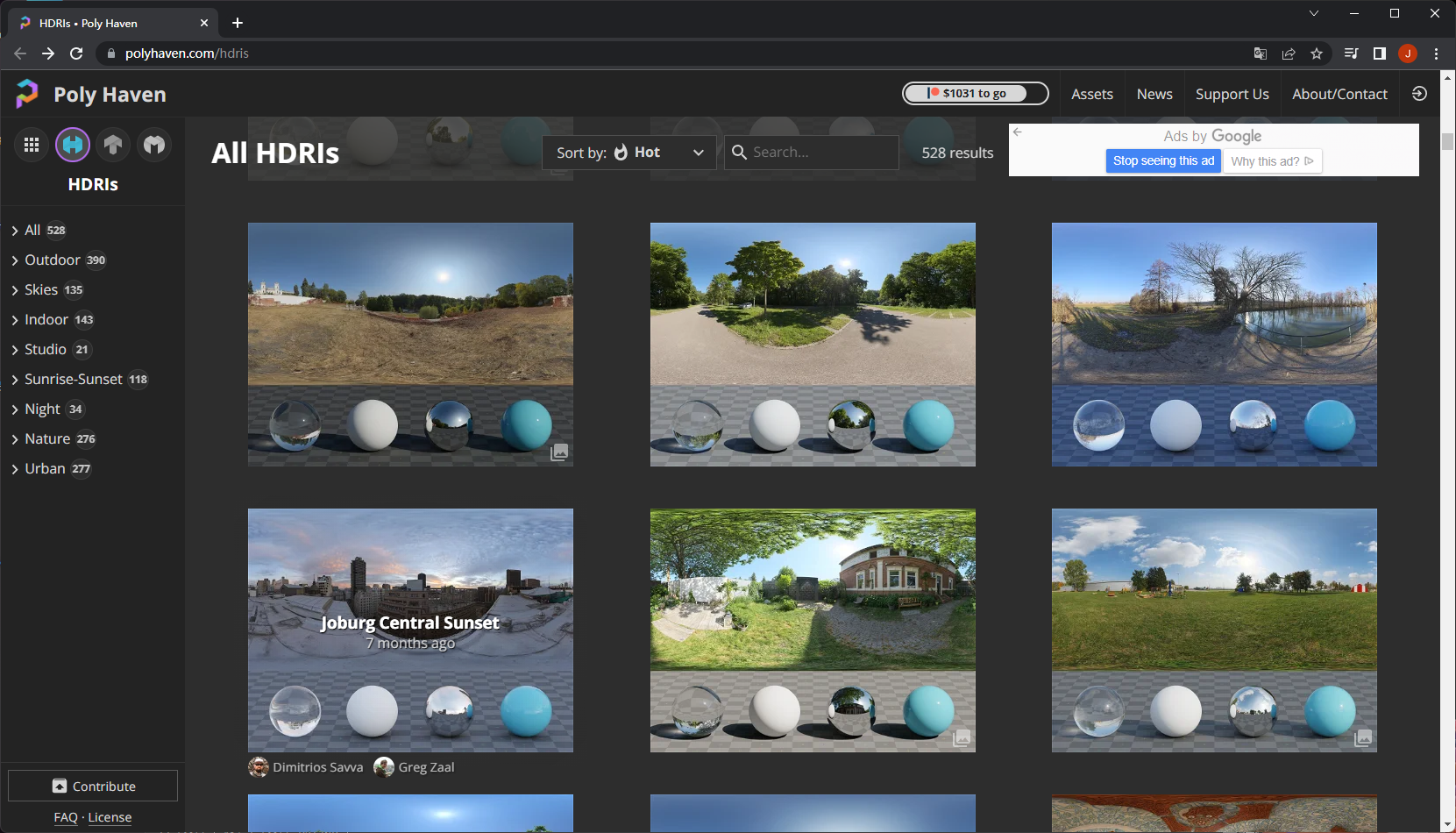Open the Assets menu

[x=1092, y=94]
